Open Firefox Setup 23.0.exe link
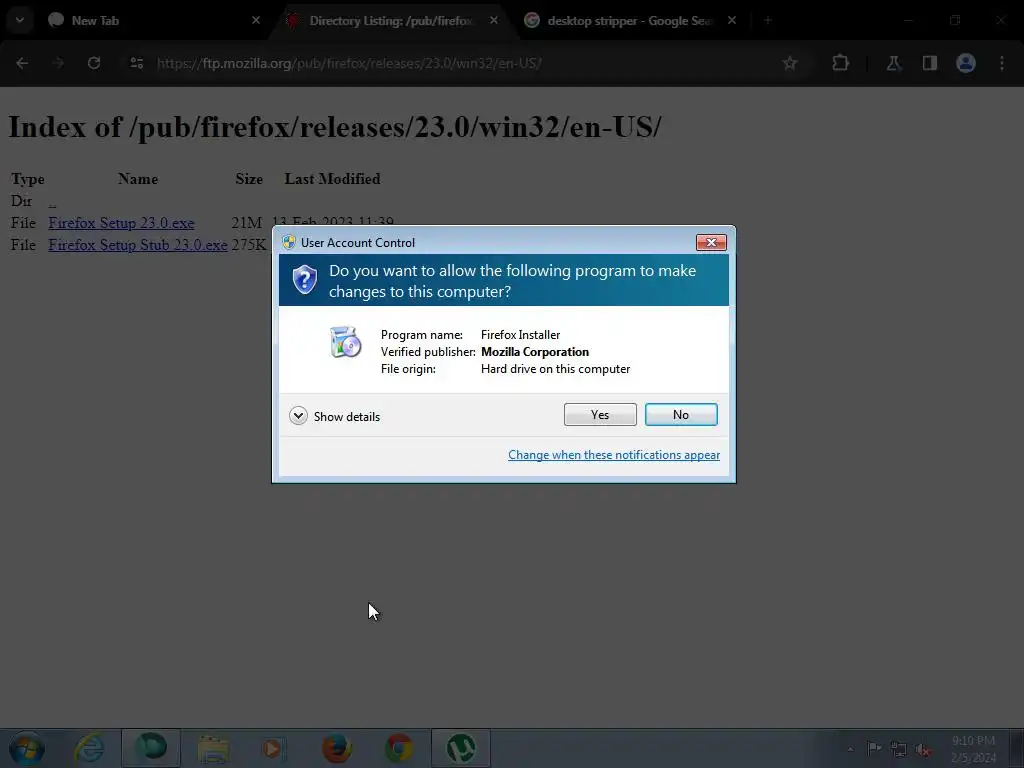Viewport: 1024px width, 768px height. click(x=121, y=223)
